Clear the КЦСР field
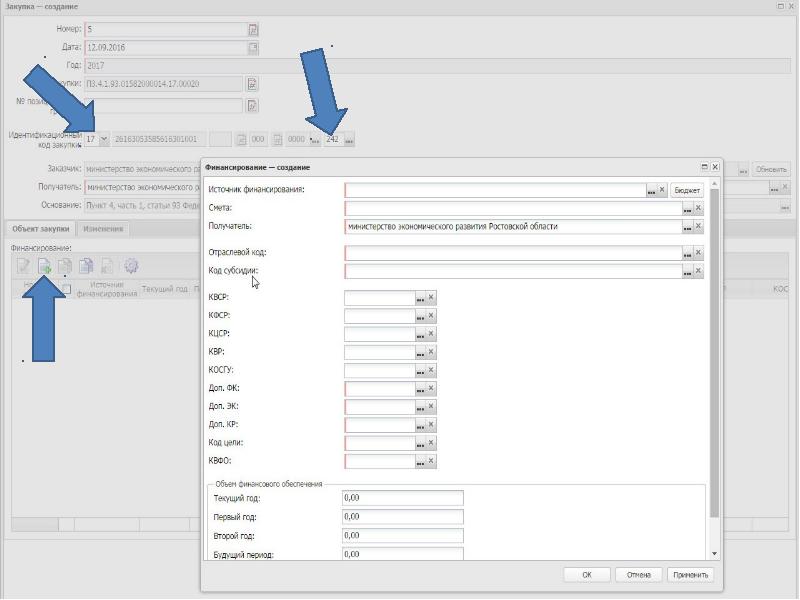 click(x=431, y=334)
